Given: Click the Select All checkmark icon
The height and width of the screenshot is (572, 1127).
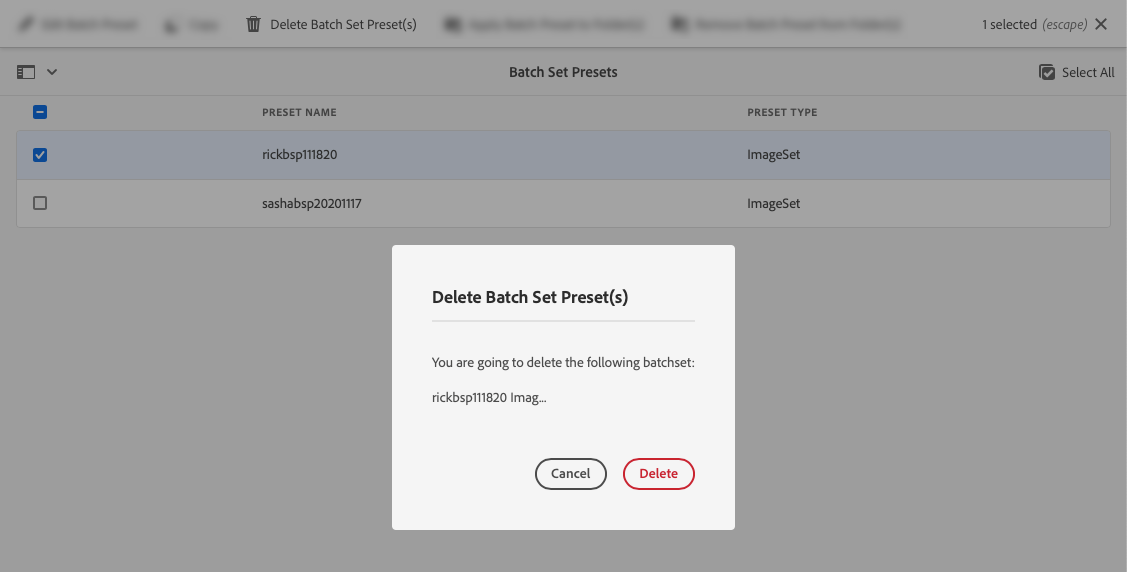Looking at the screenshot, I should point(1046,72).
